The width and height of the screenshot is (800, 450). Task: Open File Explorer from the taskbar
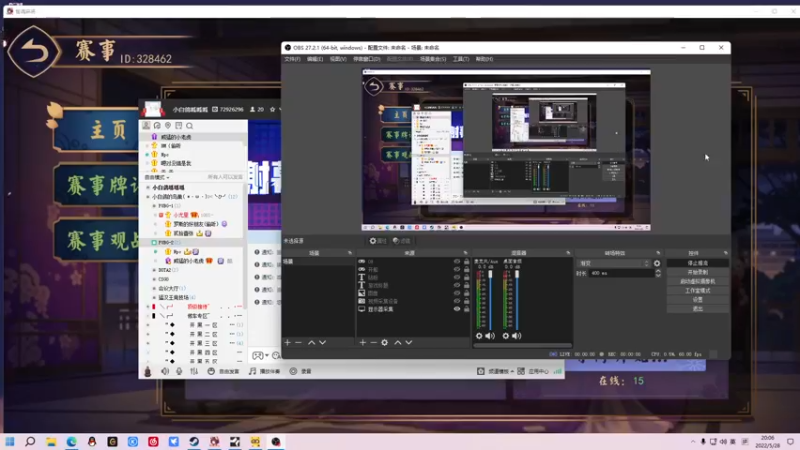coord(51,441)
